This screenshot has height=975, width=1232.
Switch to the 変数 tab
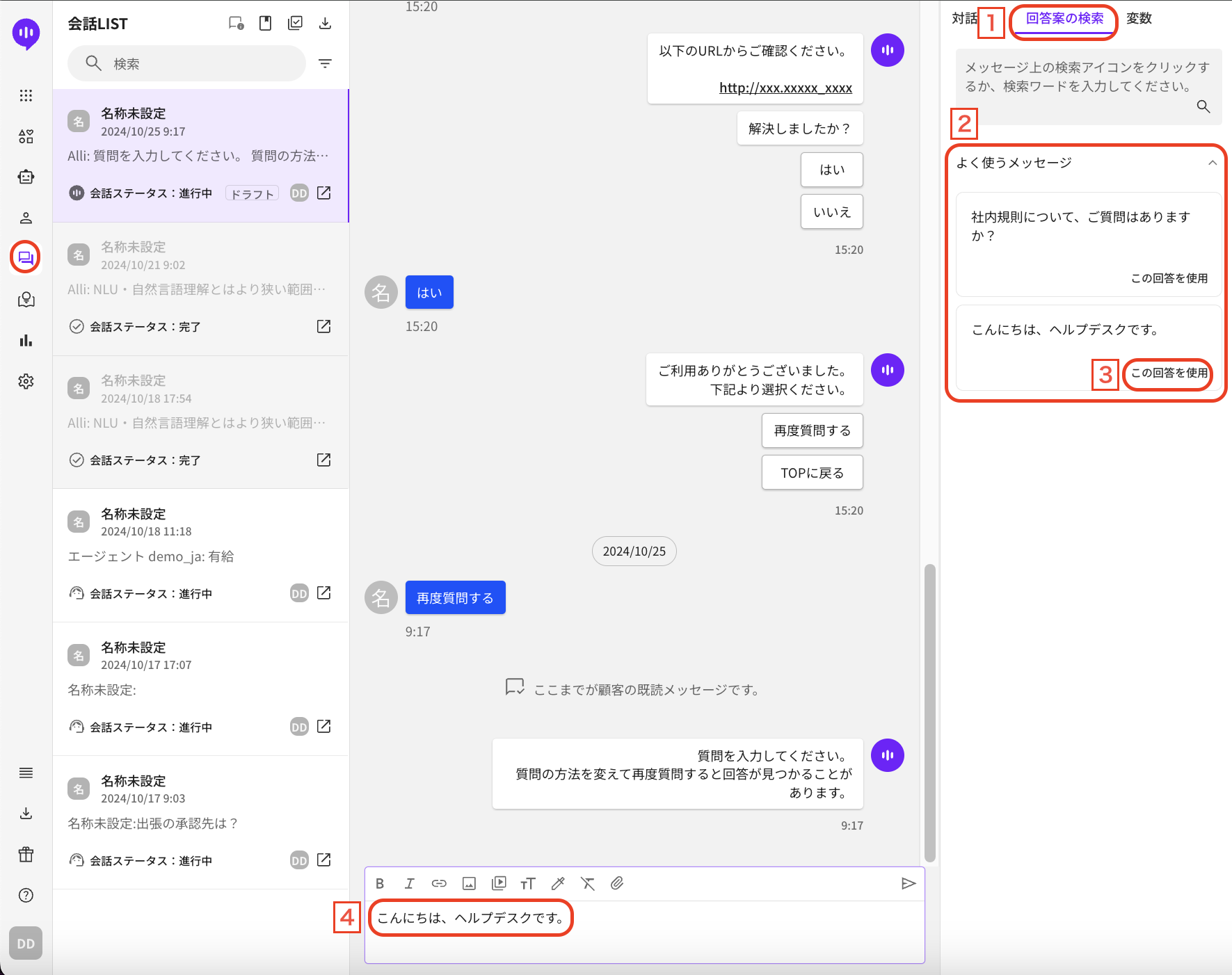pos(1139,19)
